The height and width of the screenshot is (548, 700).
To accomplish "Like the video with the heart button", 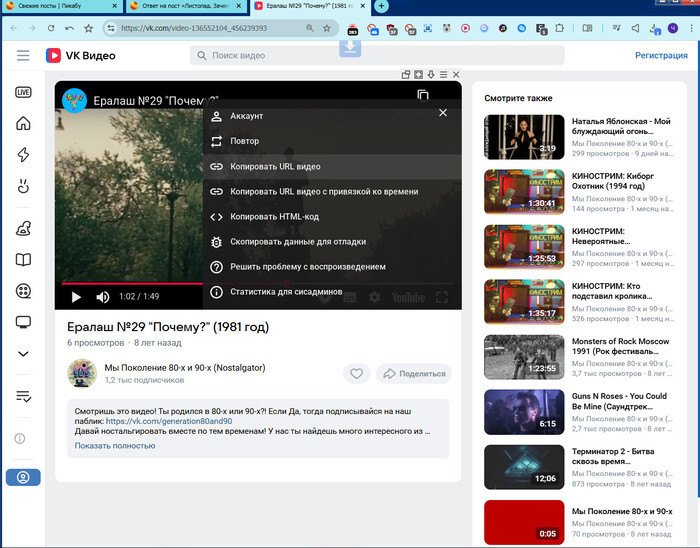I will pos(355,374).
